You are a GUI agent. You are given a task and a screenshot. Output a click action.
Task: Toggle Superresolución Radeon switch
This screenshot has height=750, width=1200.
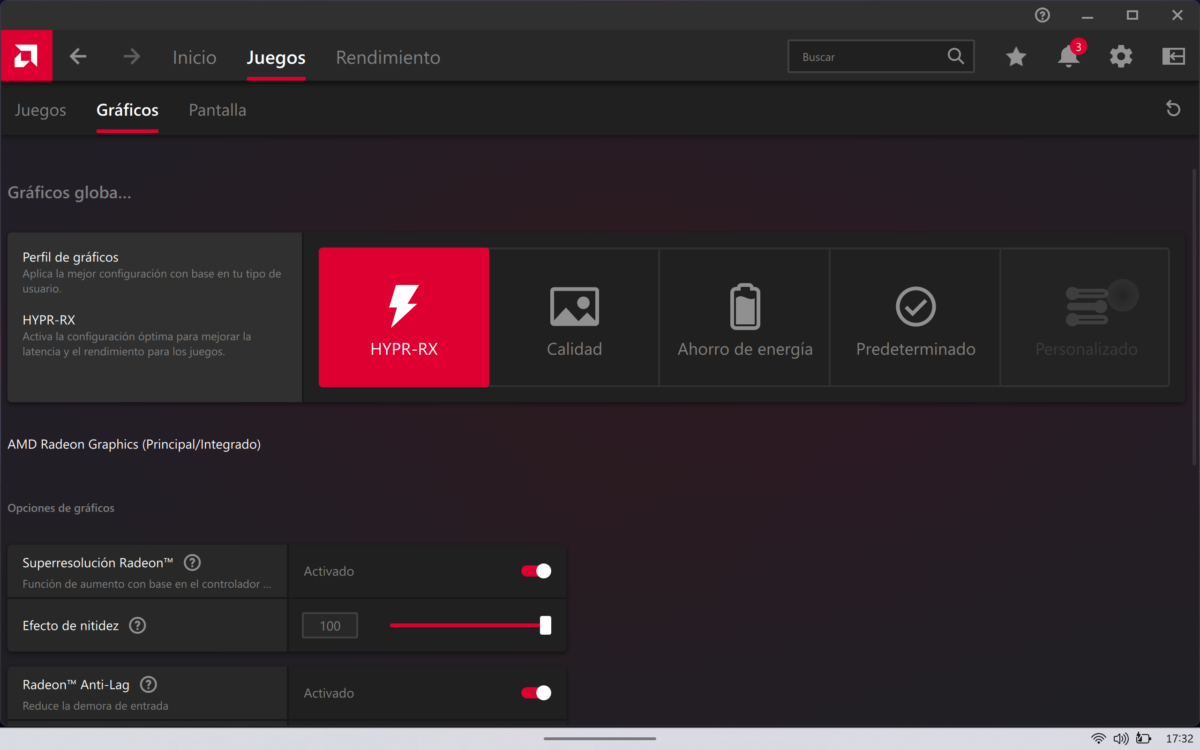pos(536,571)
